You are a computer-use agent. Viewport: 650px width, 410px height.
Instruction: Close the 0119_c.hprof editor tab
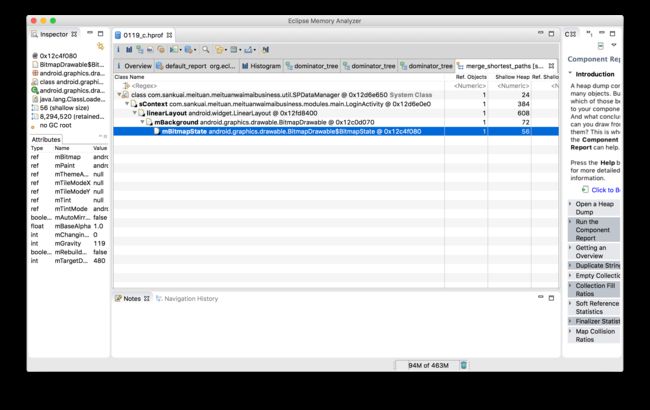pyautogui.click(x=169, y=35)
